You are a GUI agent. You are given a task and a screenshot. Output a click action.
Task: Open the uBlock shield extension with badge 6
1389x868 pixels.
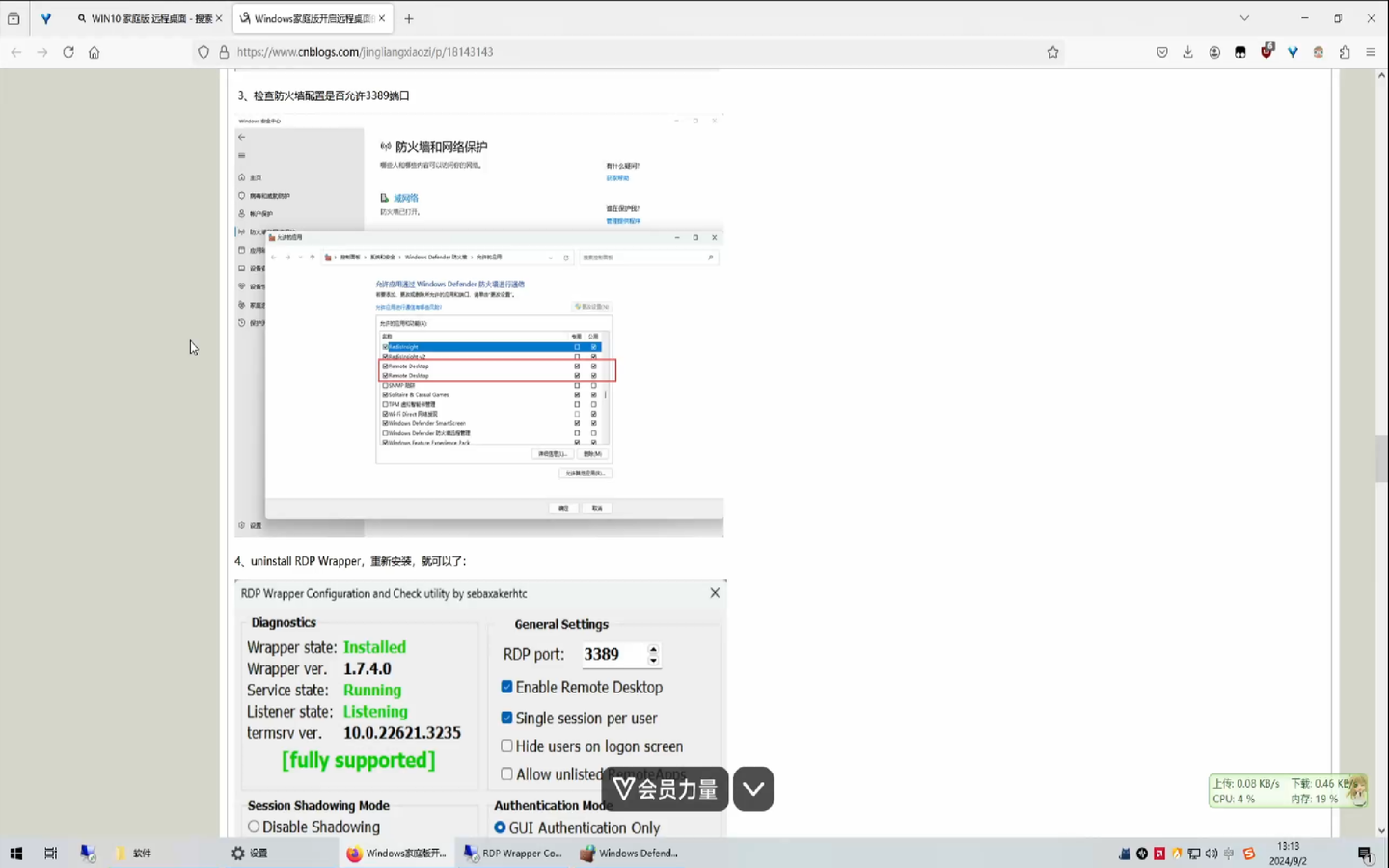point(1267,51)
